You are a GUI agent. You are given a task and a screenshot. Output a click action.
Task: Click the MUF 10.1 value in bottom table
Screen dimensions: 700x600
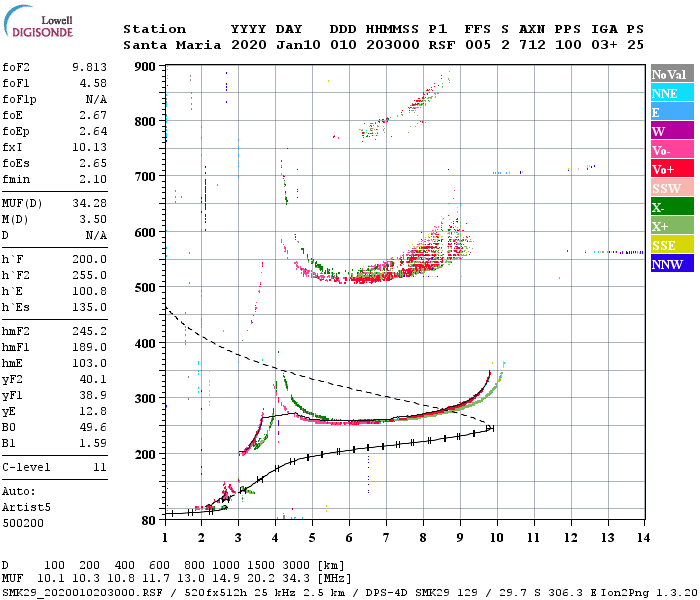click(51, 579)
